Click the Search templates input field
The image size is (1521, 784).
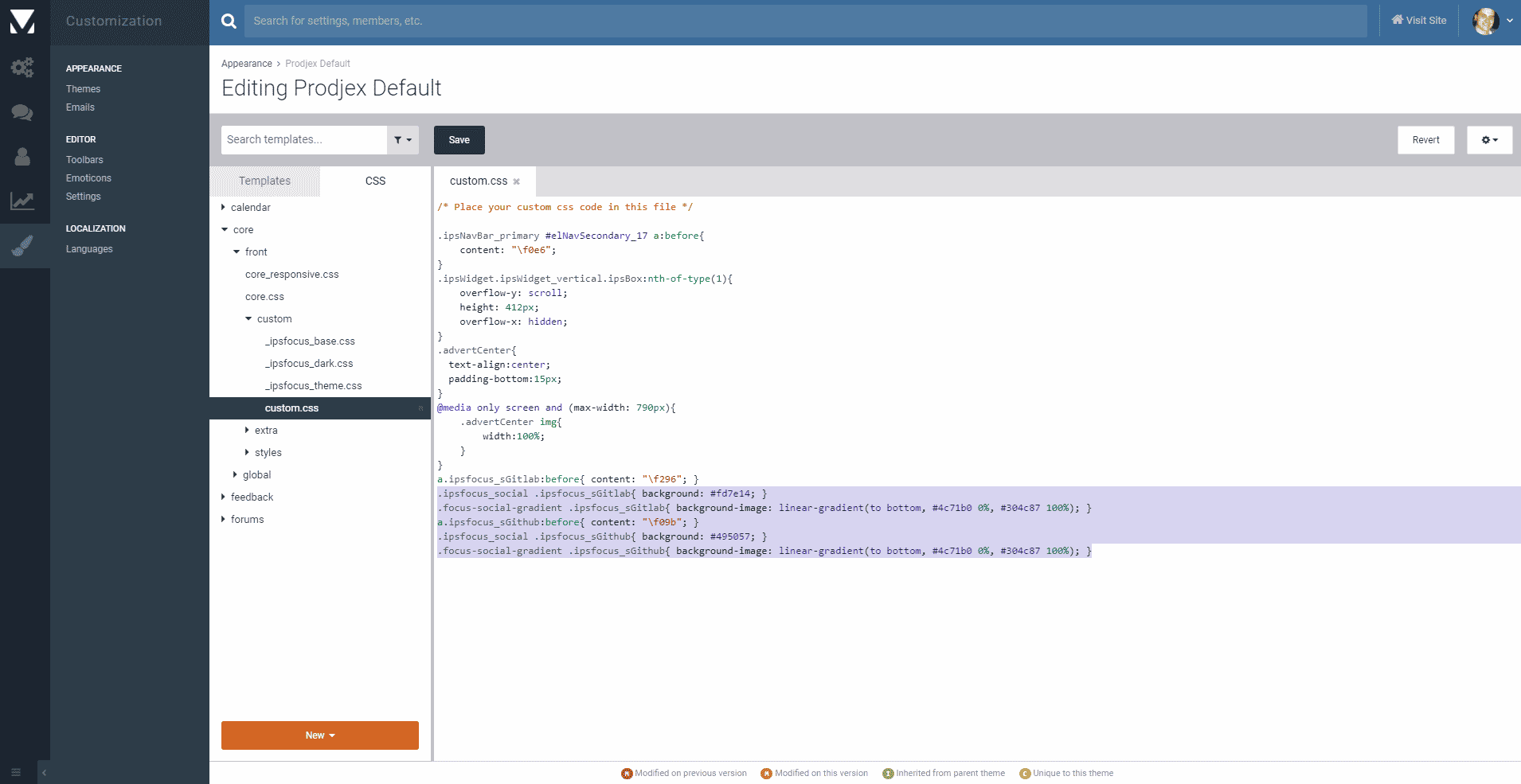304,140
